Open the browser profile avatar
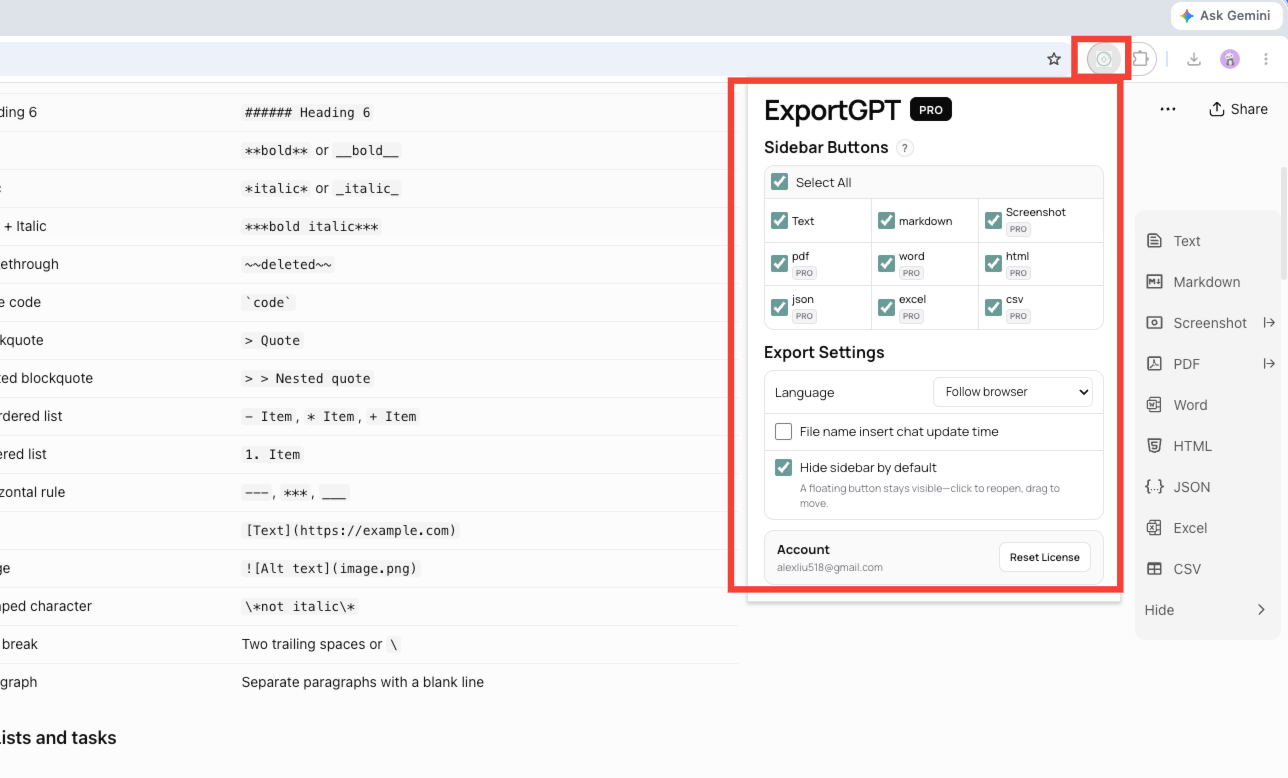The image size is (1288, 778). pyautogui.click(x=1230, y=59)
